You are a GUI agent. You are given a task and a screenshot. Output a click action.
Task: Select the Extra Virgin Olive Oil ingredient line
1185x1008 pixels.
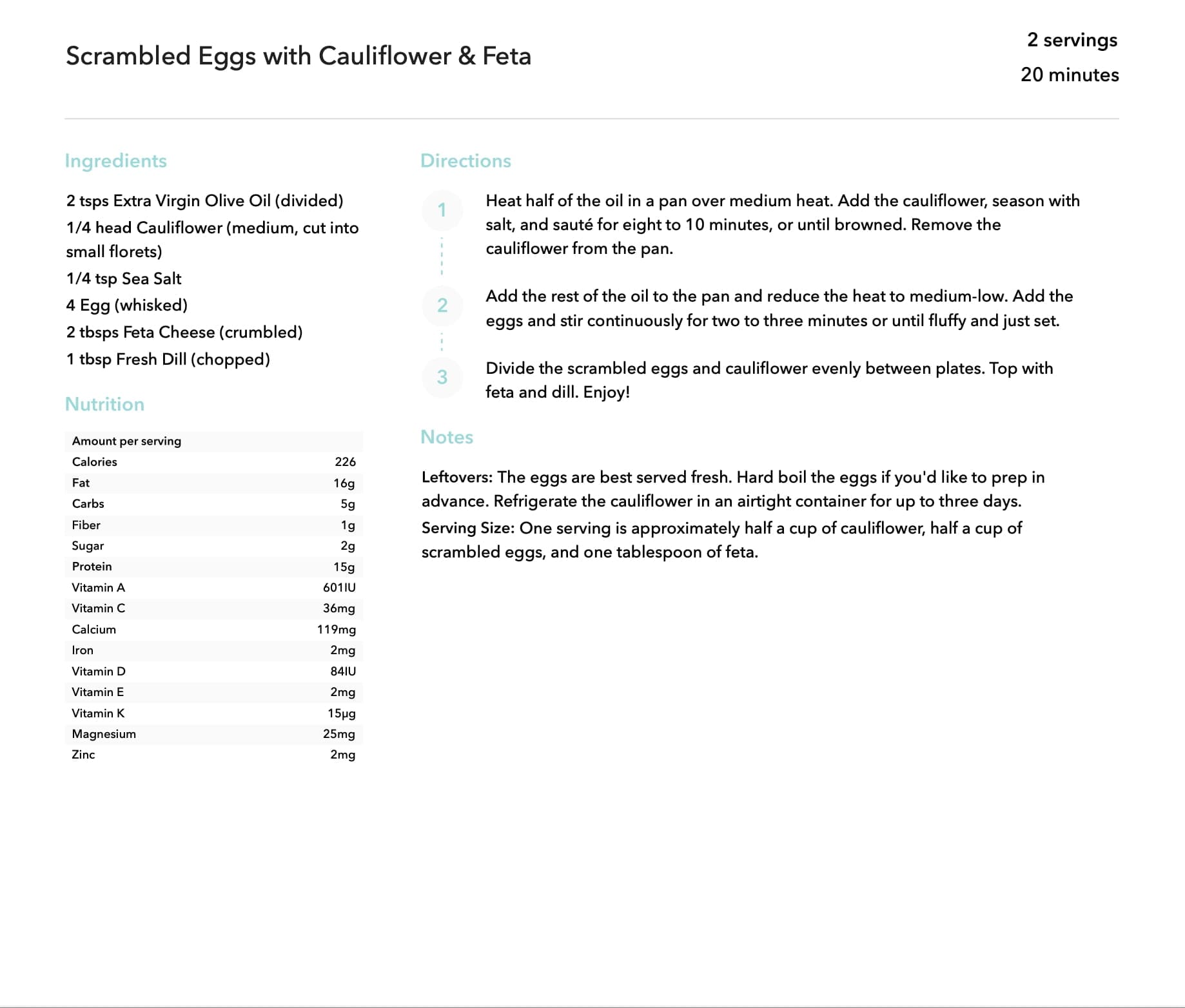(204, 201)
